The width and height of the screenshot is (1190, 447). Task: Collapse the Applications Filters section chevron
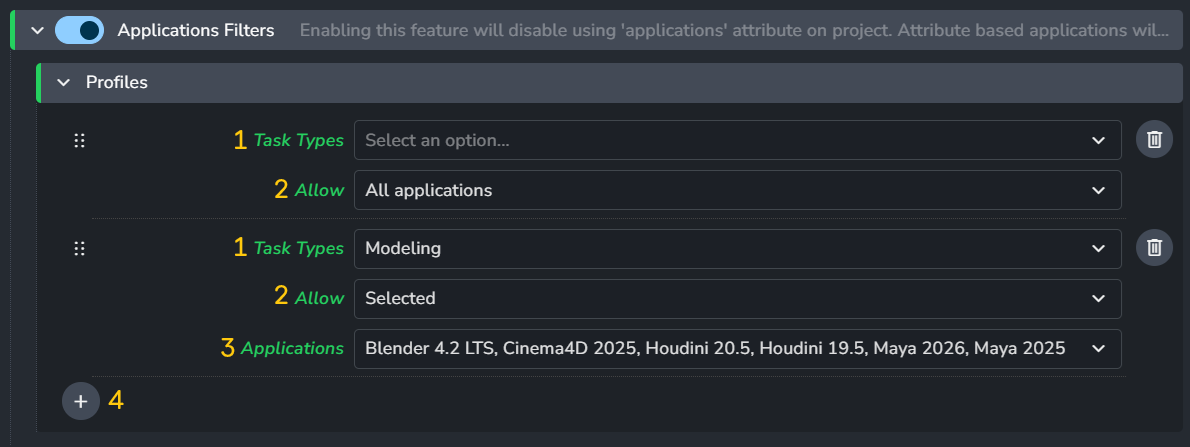click(x=37, y=31)
